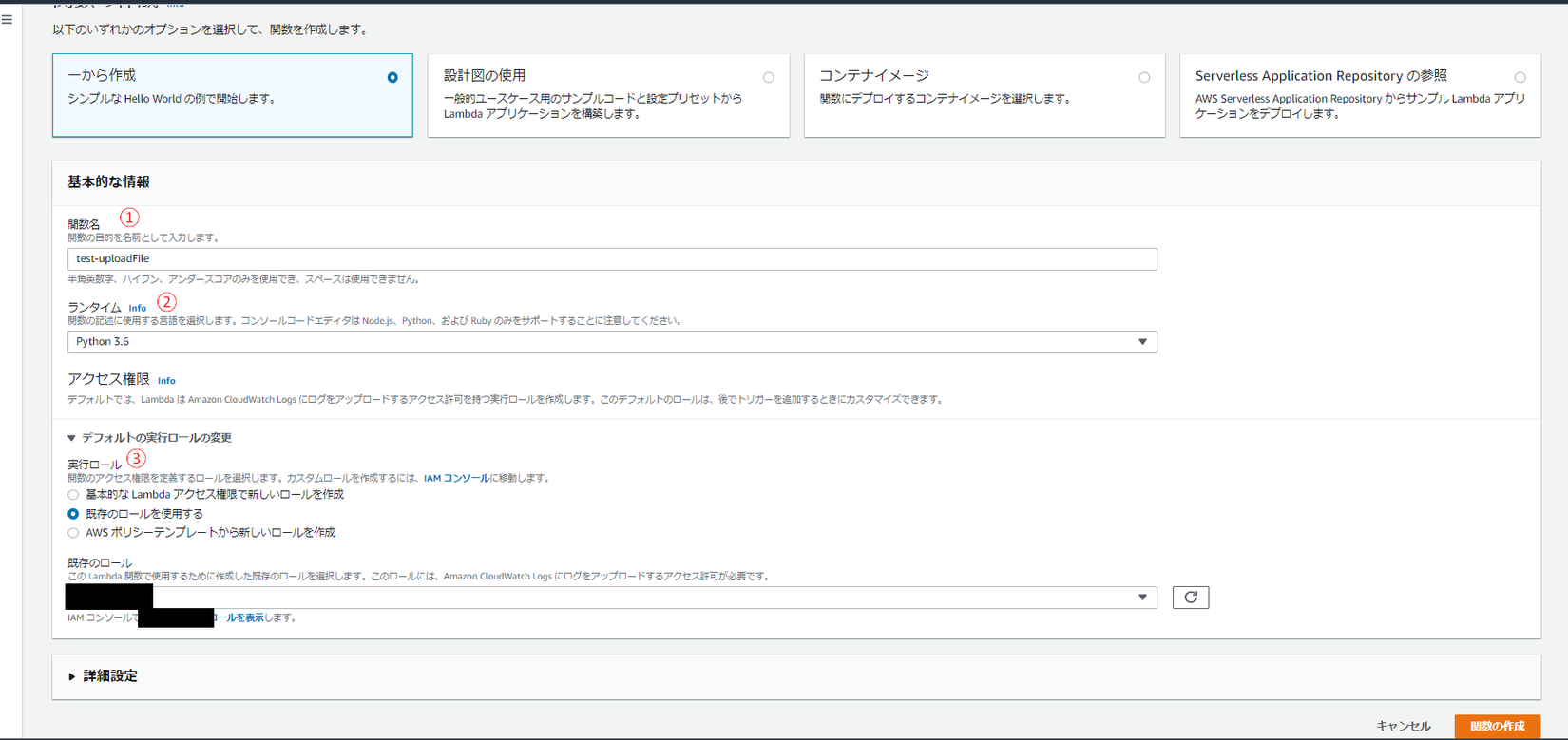Click the キャンセル button
Viewport: 1568px width, 740px height.
1404,727
